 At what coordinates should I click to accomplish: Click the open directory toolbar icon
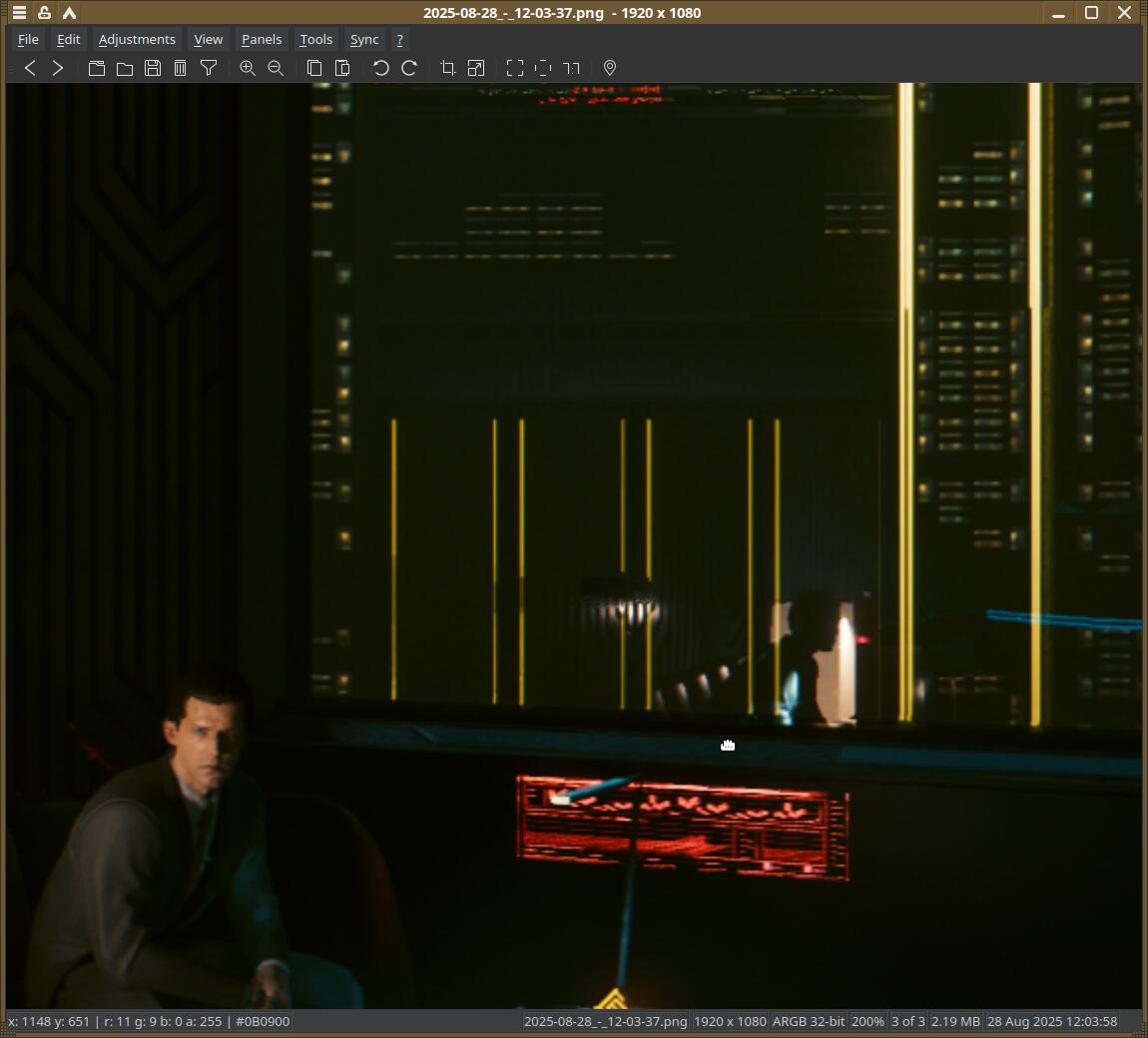coord(97,68)
